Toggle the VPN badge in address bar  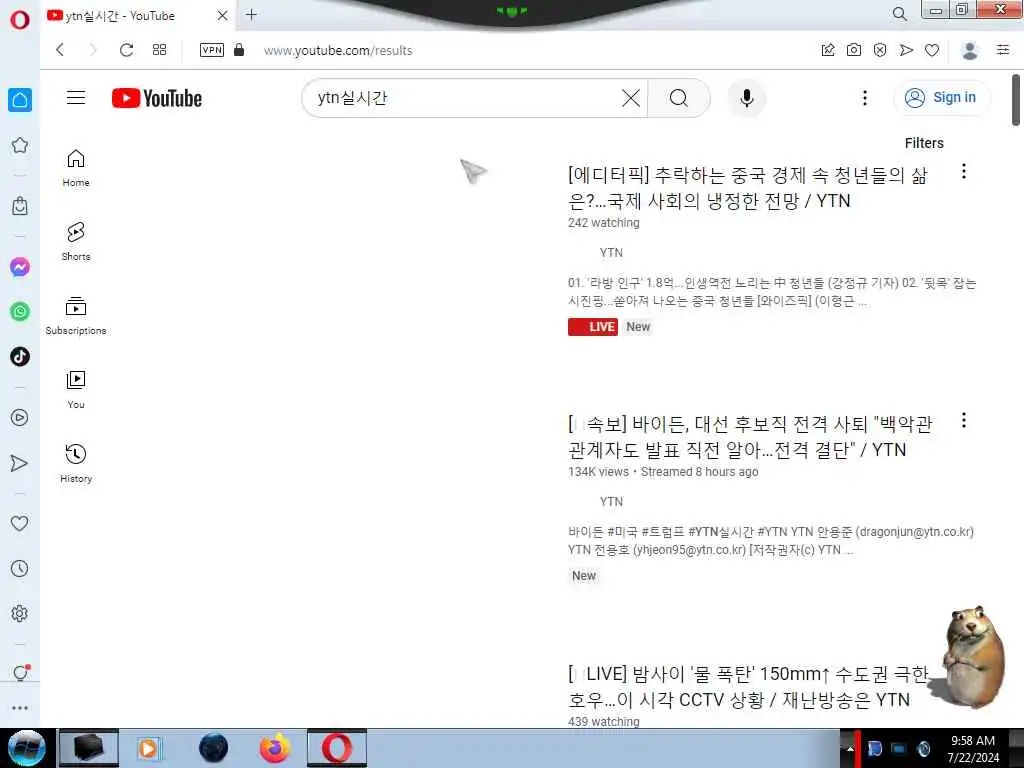212,50
